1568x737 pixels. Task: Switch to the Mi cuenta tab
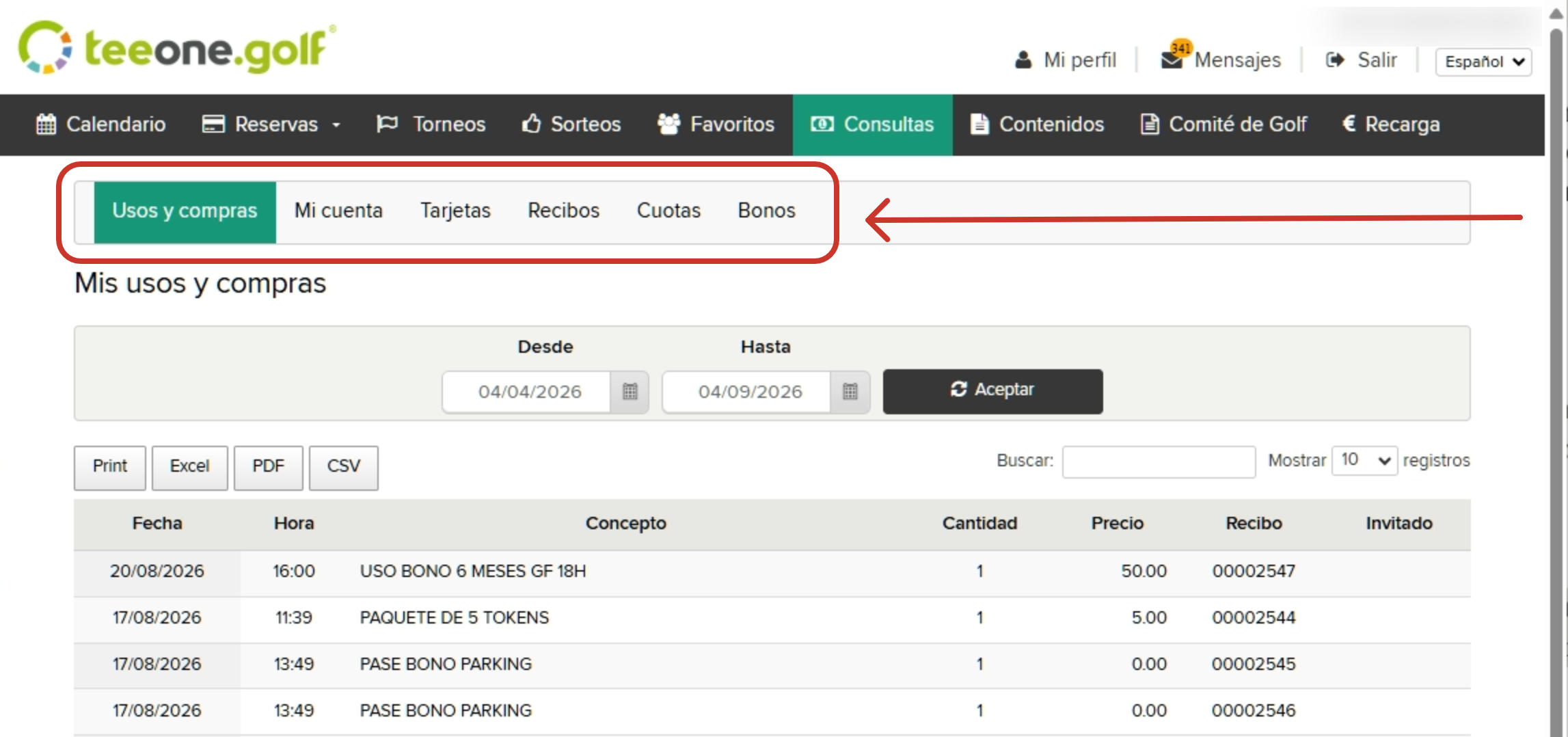point(338,211)
